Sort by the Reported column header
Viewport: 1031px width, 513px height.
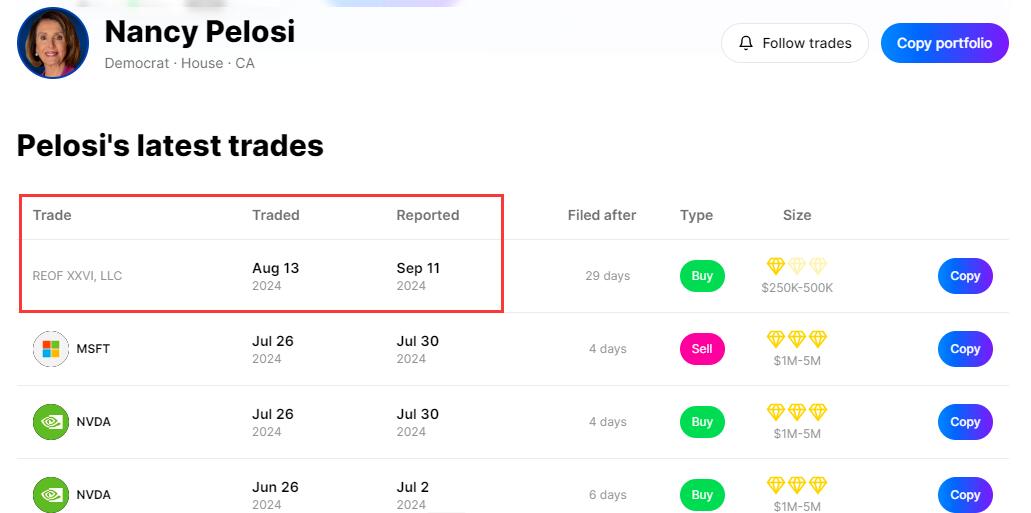click(x=428, y=215)
